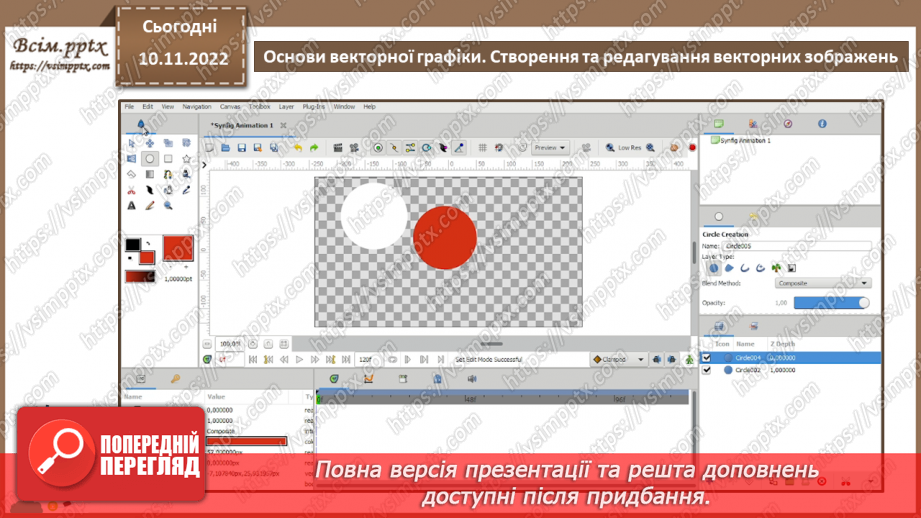The height and width of the screenshot is (518, 921).
Task: Open the View menu
Action: tap(168, 107)
